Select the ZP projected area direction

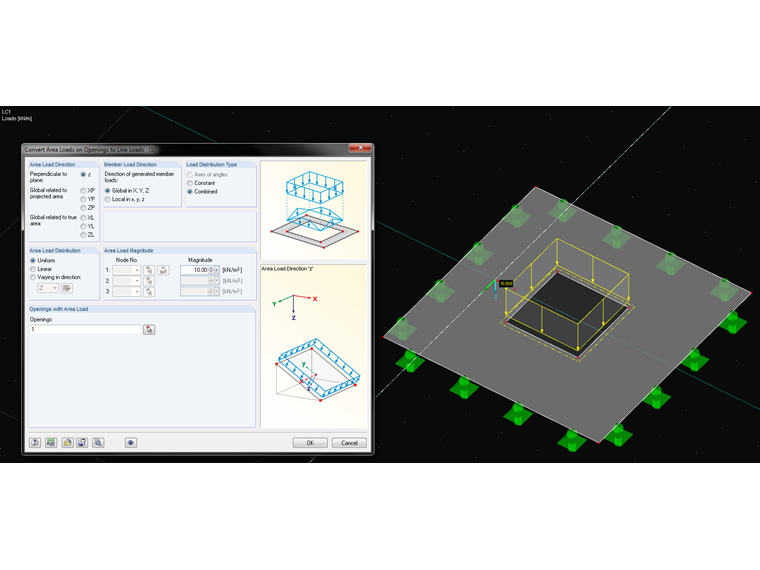(x=83, y=207)
